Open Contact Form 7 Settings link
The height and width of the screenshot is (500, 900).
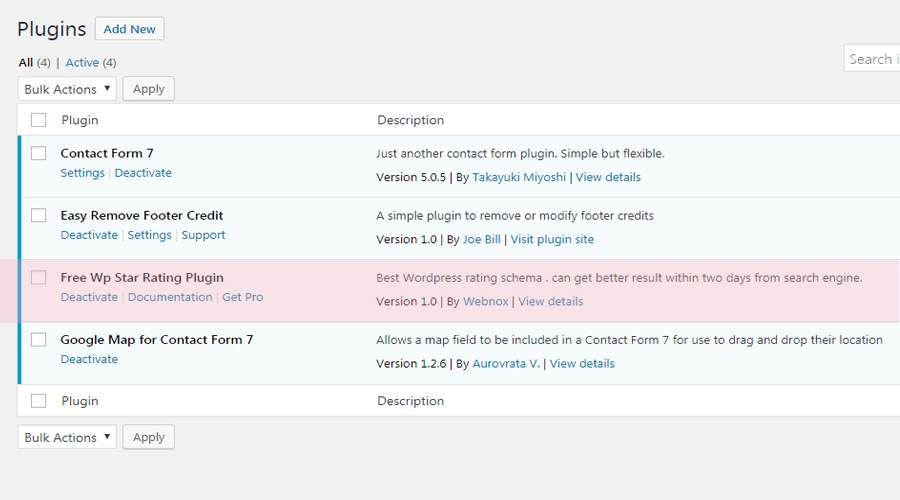point(83,173)
